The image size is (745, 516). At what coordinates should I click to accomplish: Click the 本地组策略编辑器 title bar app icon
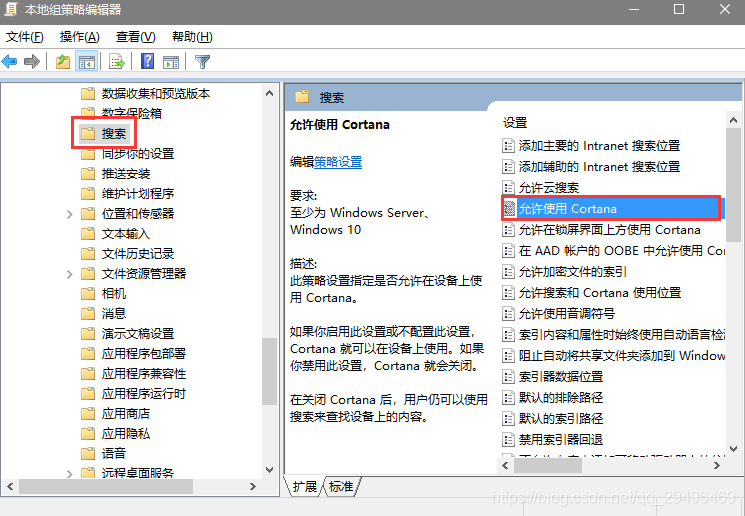10,10
